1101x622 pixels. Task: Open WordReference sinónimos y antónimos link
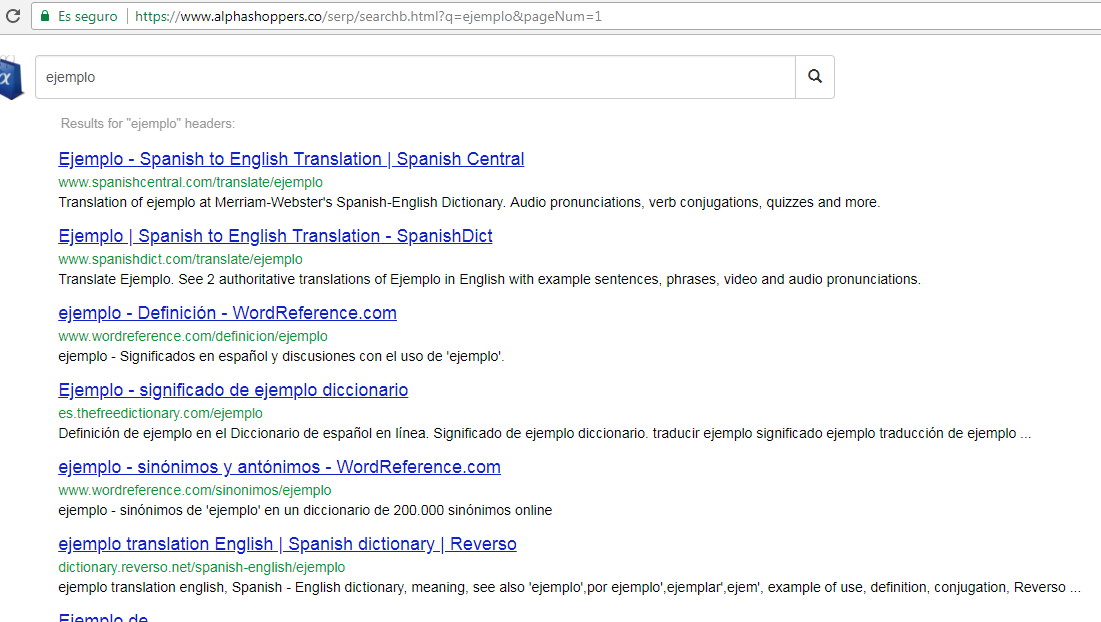tap(279, 468)
